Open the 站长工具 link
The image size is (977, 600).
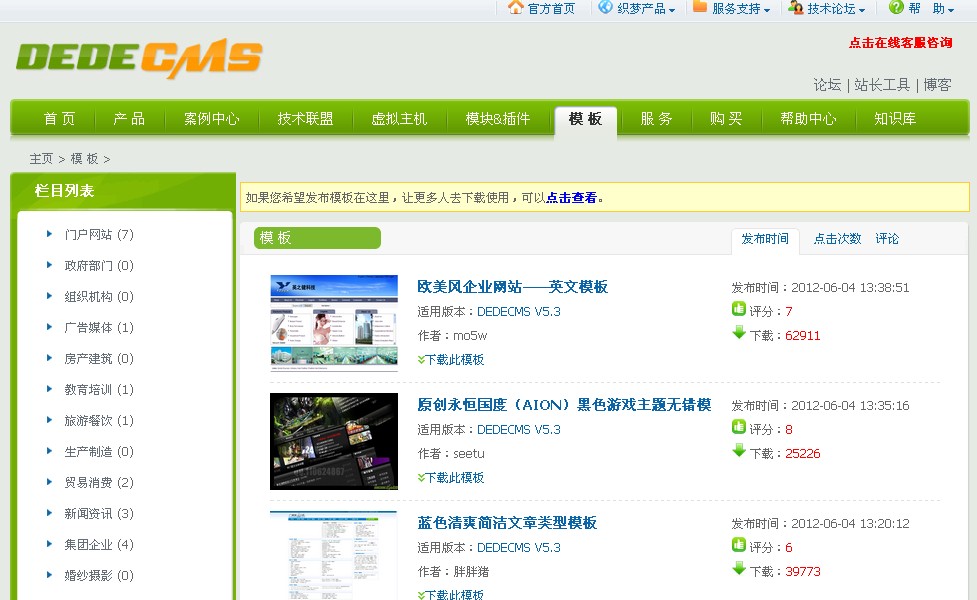[882, 85]
